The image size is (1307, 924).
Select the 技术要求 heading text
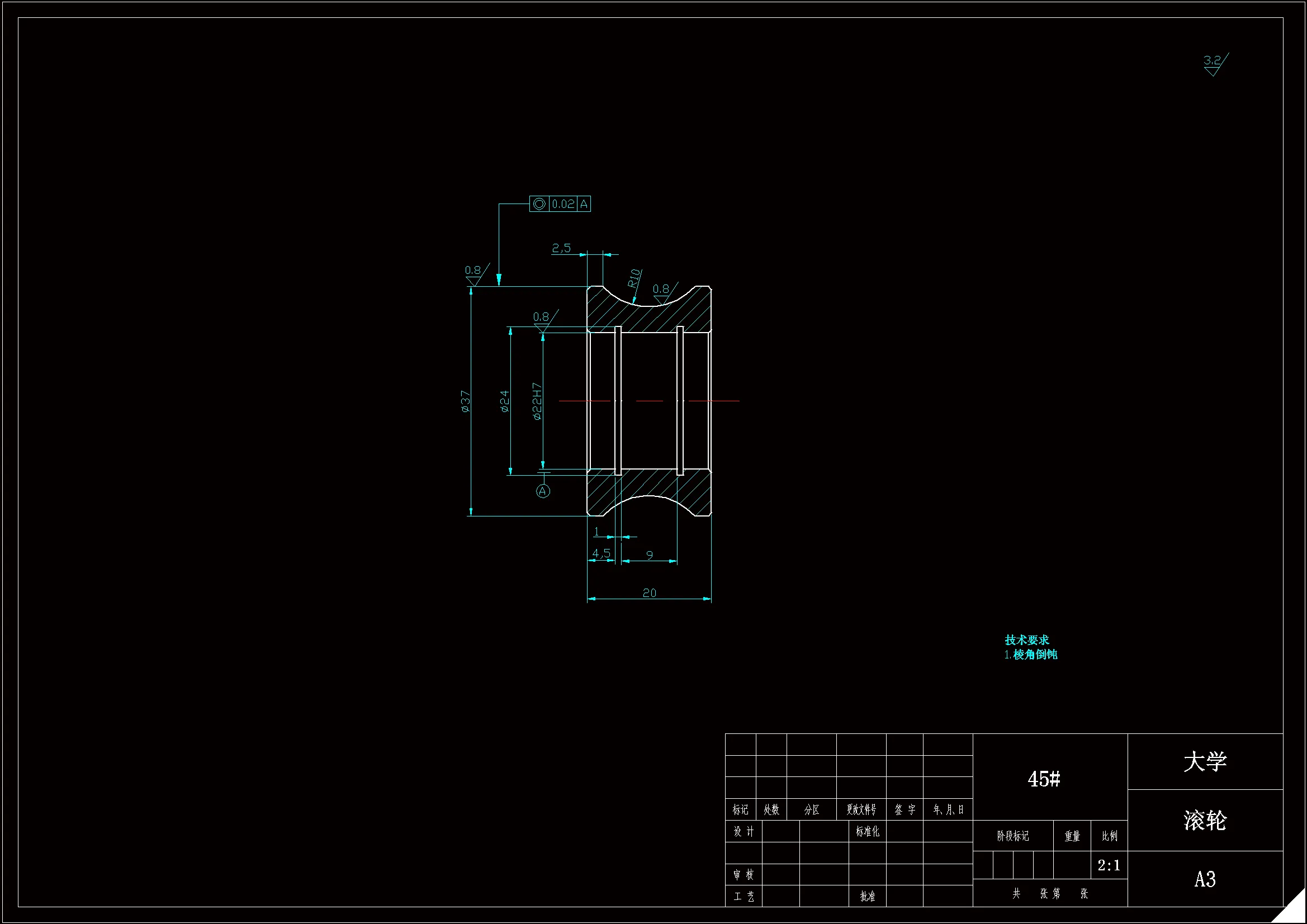pos(1027,640)
